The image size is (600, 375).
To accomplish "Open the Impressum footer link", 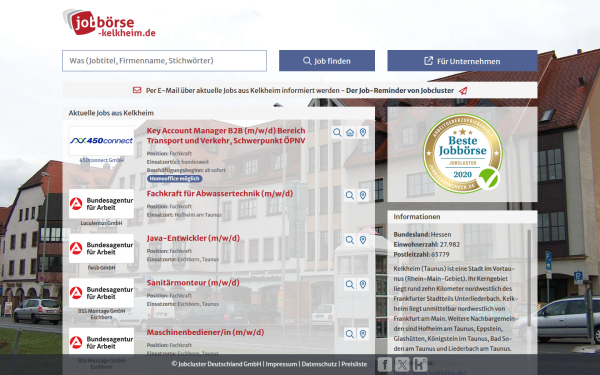I will point(281,364).
